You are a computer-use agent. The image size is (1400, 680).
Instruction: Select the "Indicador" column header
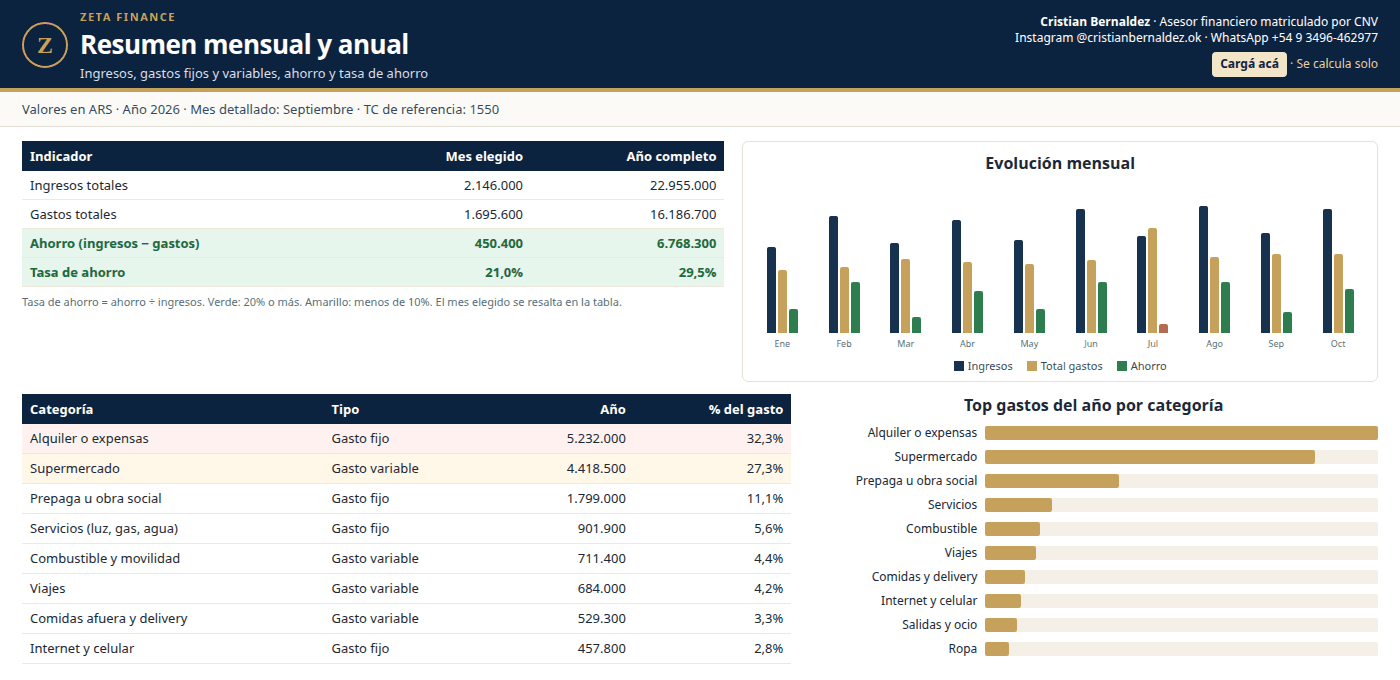(x=61, y=156)
